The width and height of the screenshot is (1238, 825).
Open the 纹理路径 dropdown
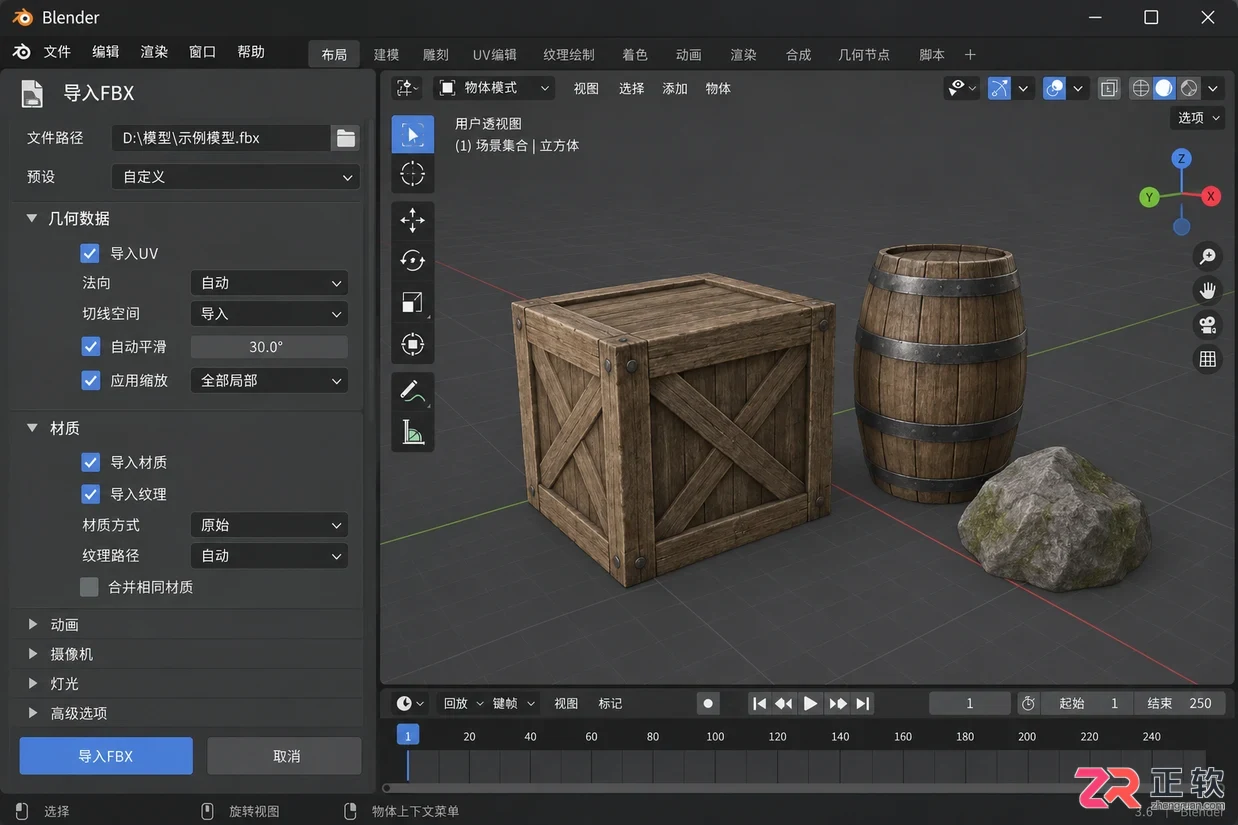click(x=269, y=556)
